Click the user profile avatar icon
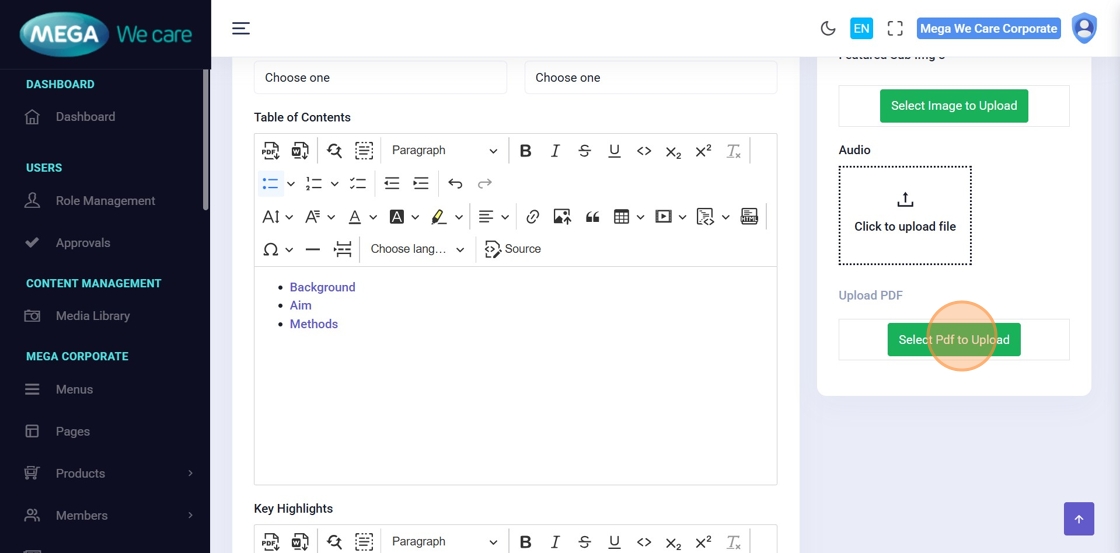This screenshot has height=553, width=1120. click(1084, 29)
